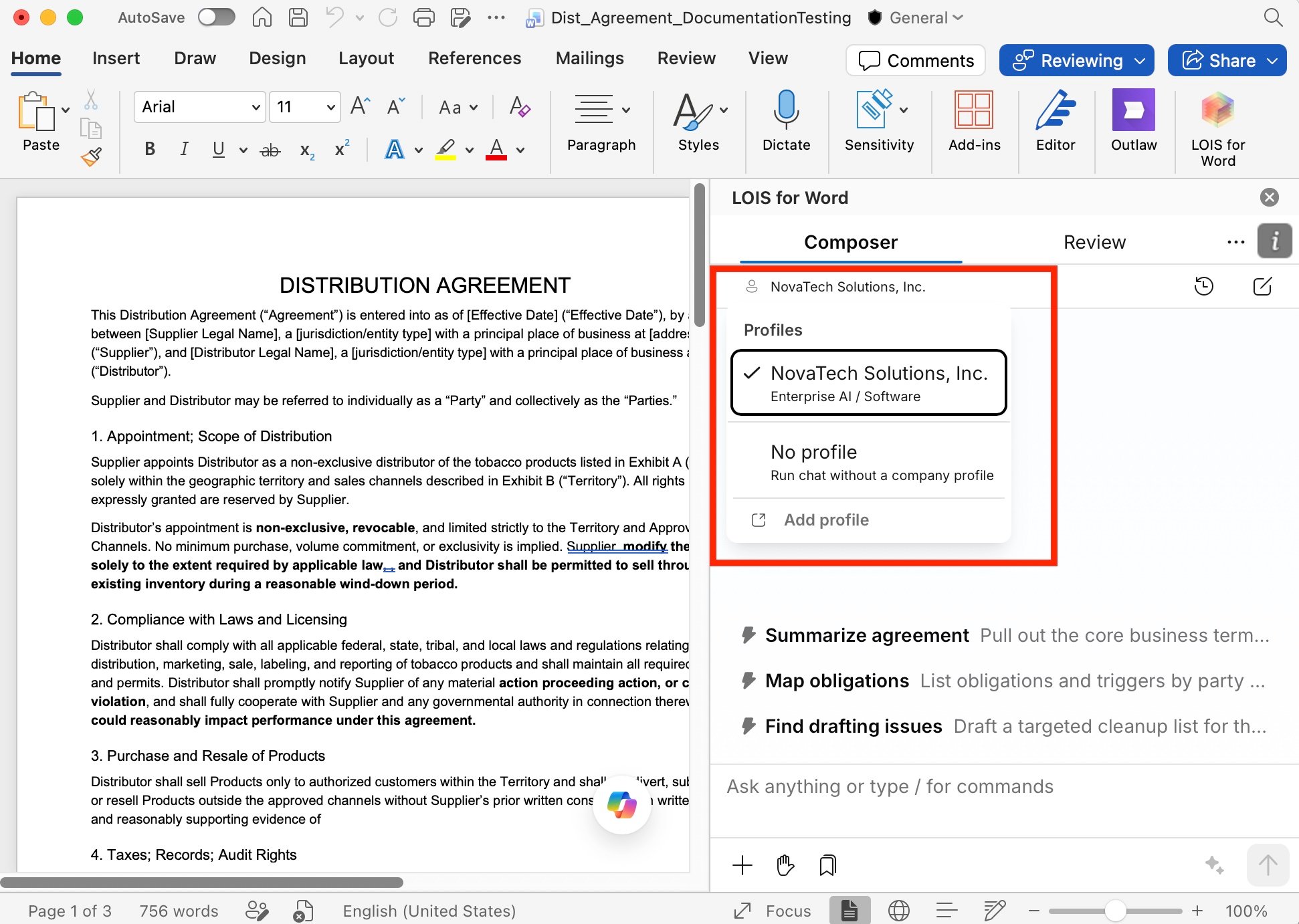Redo the last action
This screenshot has width=1299, height=924.
(x=388, y=17)
